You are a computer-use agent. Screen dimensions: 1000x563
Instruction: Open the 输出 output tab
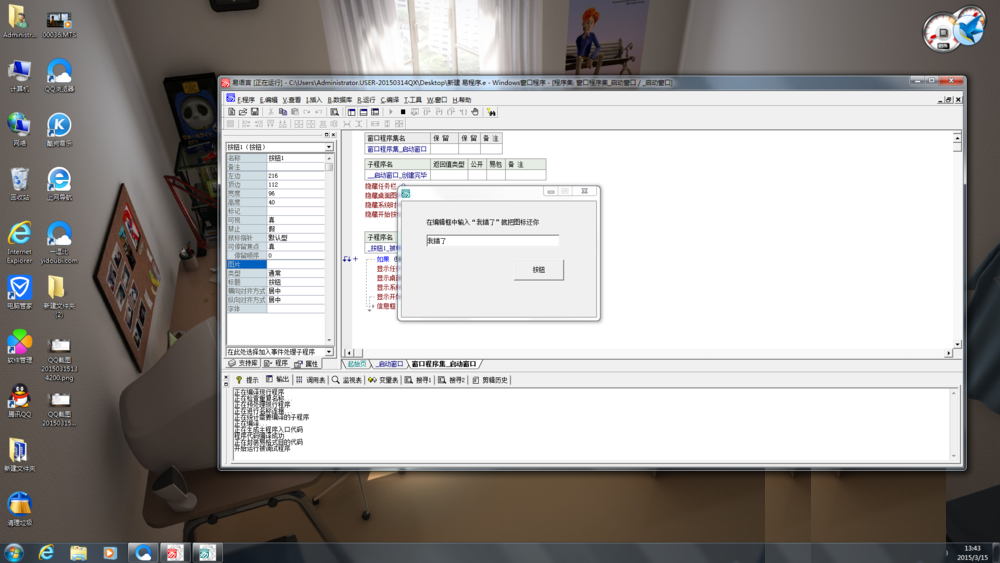point(277,380)
